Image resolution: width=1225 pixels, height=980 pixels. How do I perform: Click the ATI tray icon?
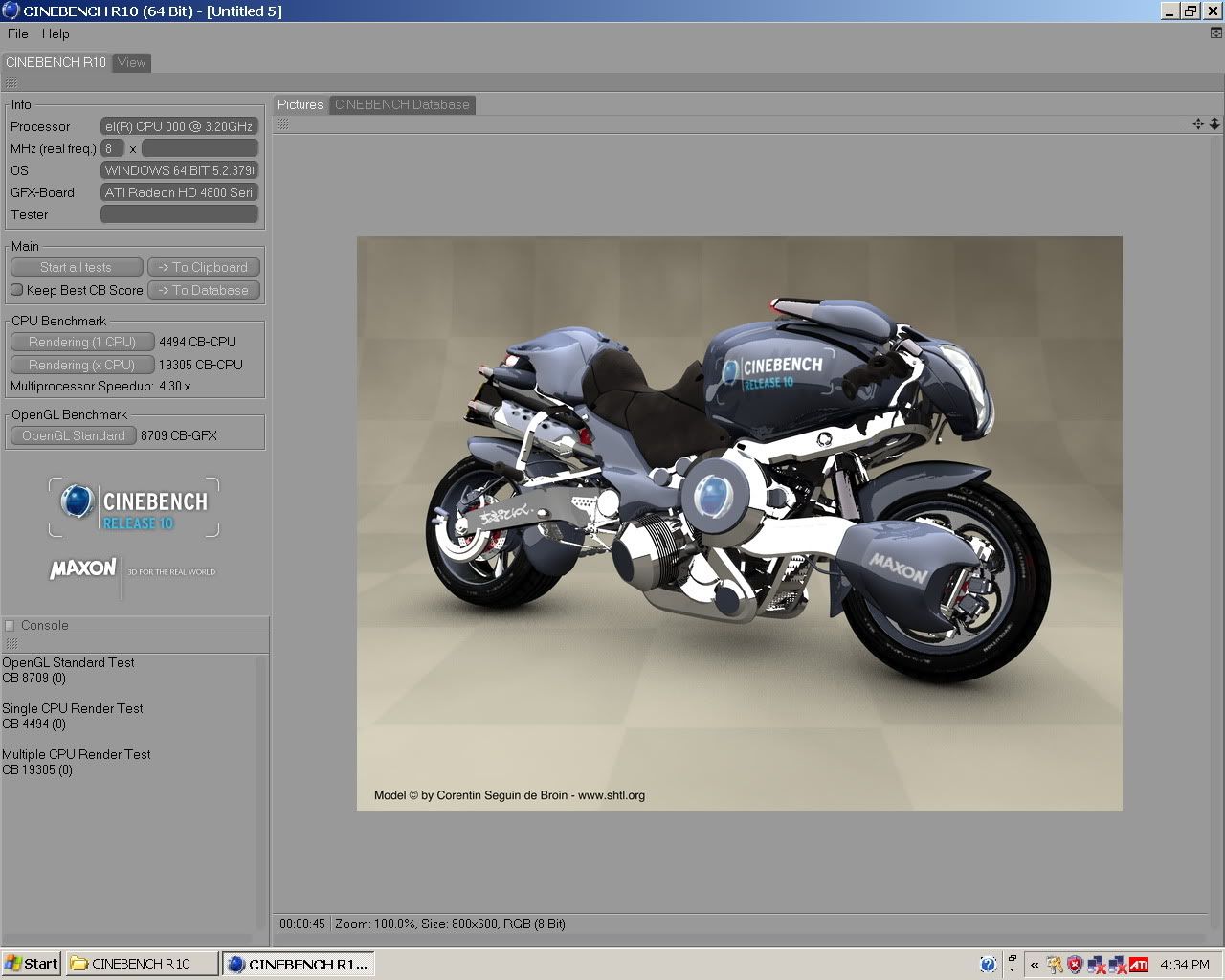[1138, 964]
